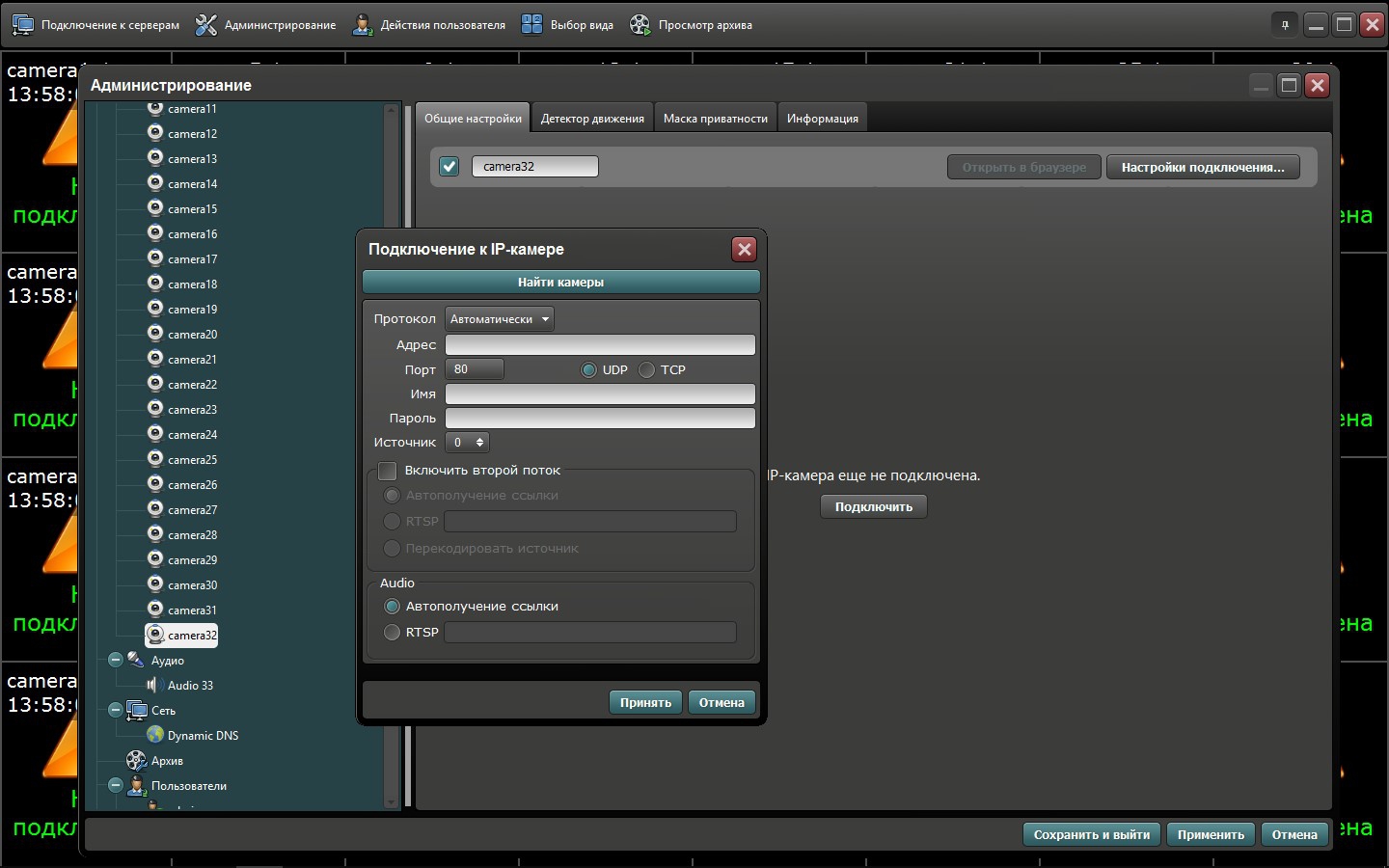Click the camera32 name field
The image size is (1389, 868).
pyautogui.click(x=535, y=166)
